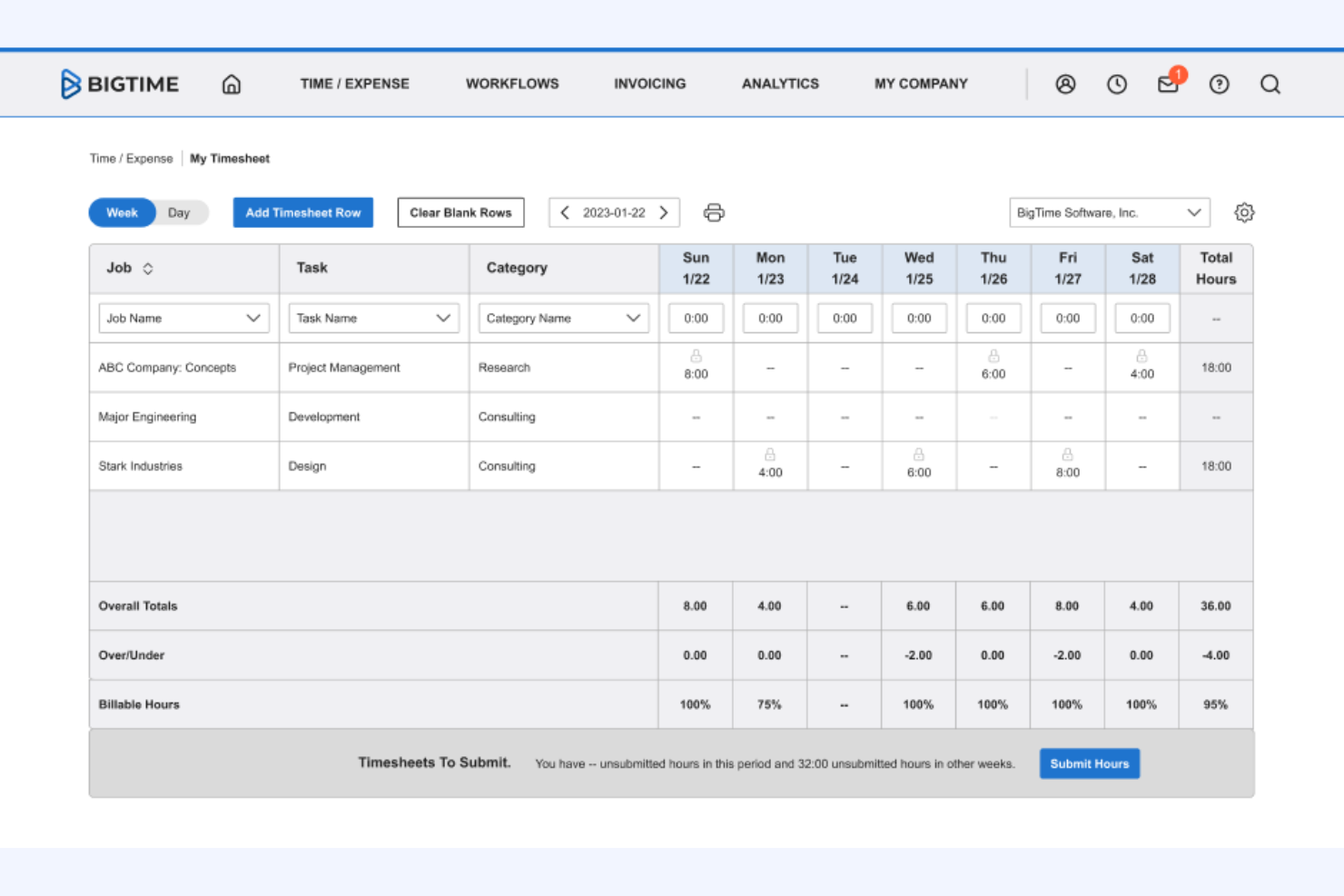Click the search magnifier icon

pyautogui.click(x=1270, y=84)
